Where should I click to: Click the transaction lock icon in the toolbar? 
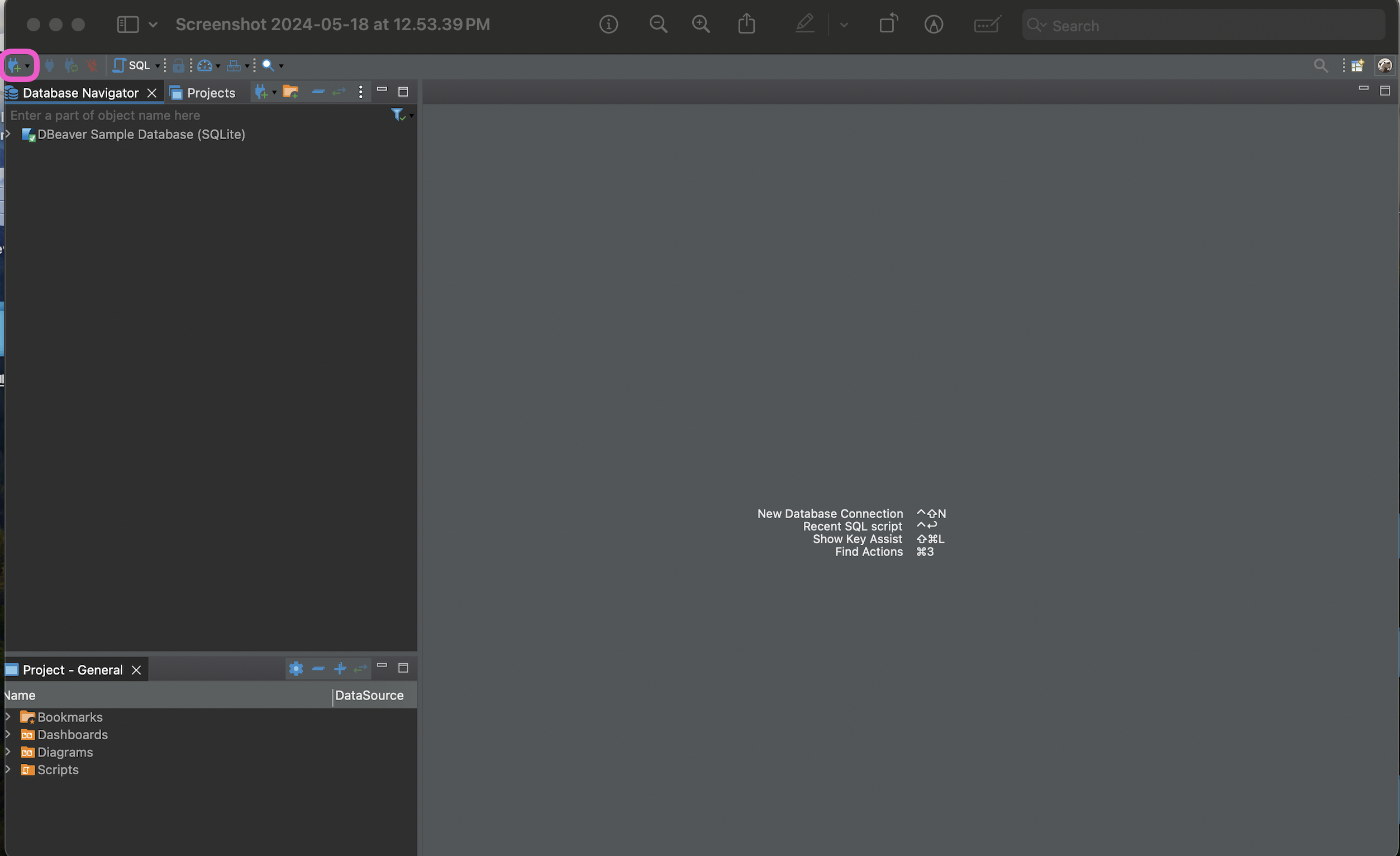(178, 66)
